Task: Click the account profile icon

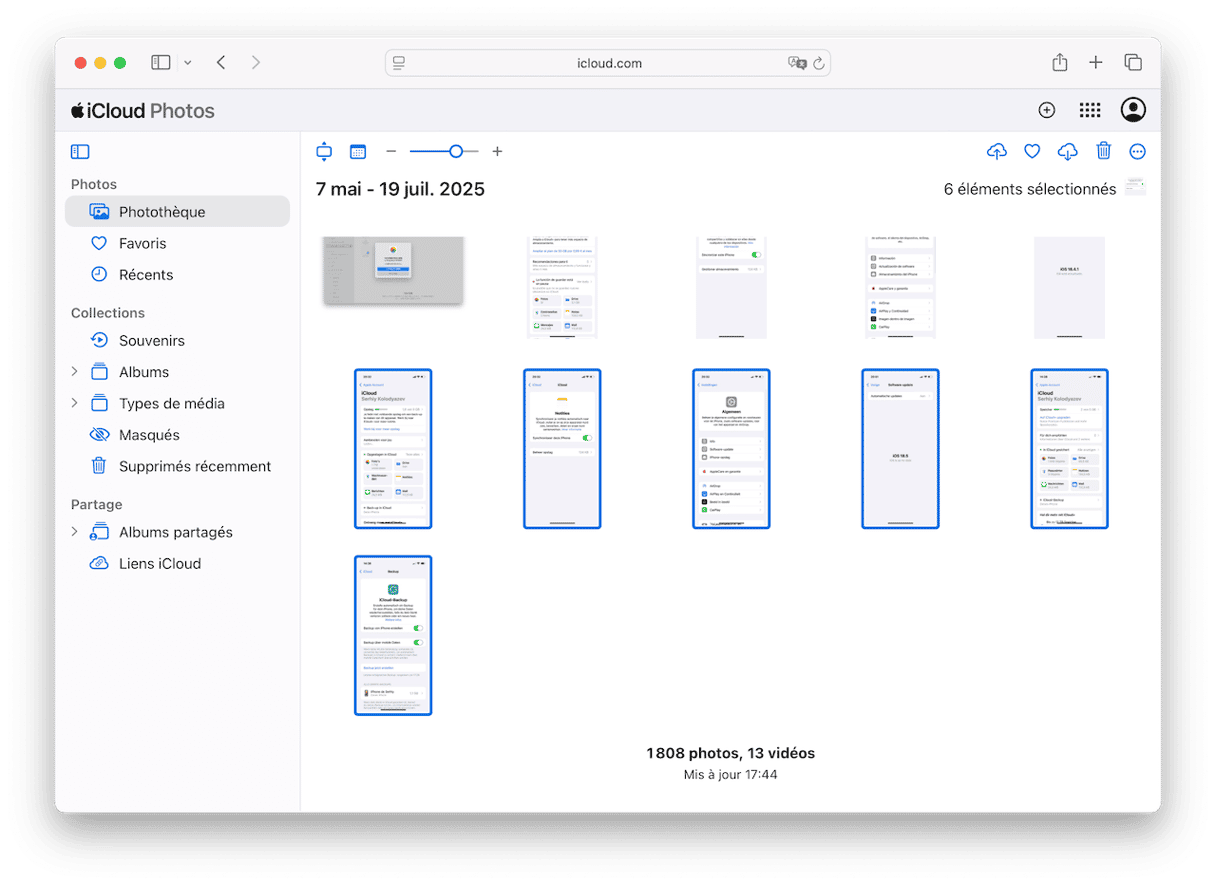Action: tap(1133, 111)
